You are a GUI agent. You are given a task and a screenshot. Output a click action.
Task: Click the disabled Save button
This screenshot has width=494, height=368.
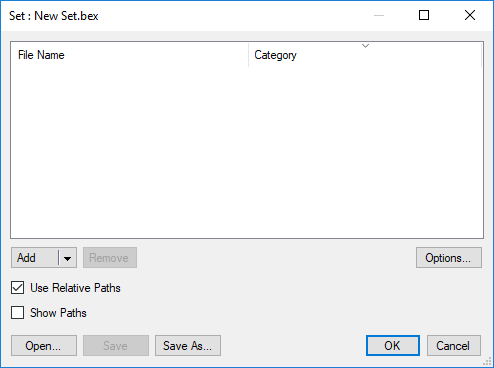(116, 346)
